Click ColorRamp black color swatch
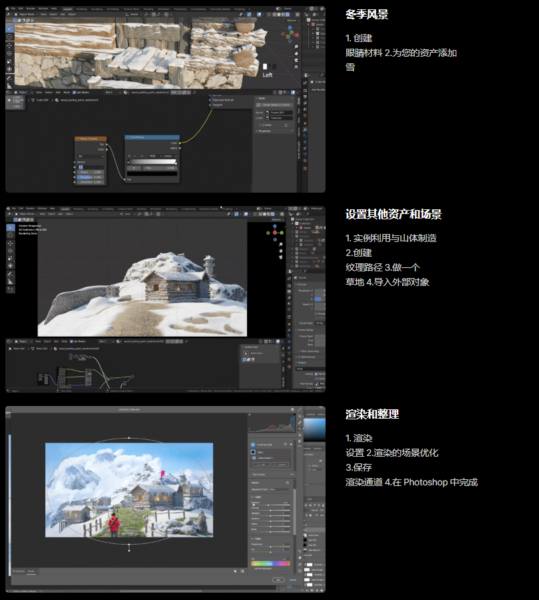539x600 pixels. [152, 173]
